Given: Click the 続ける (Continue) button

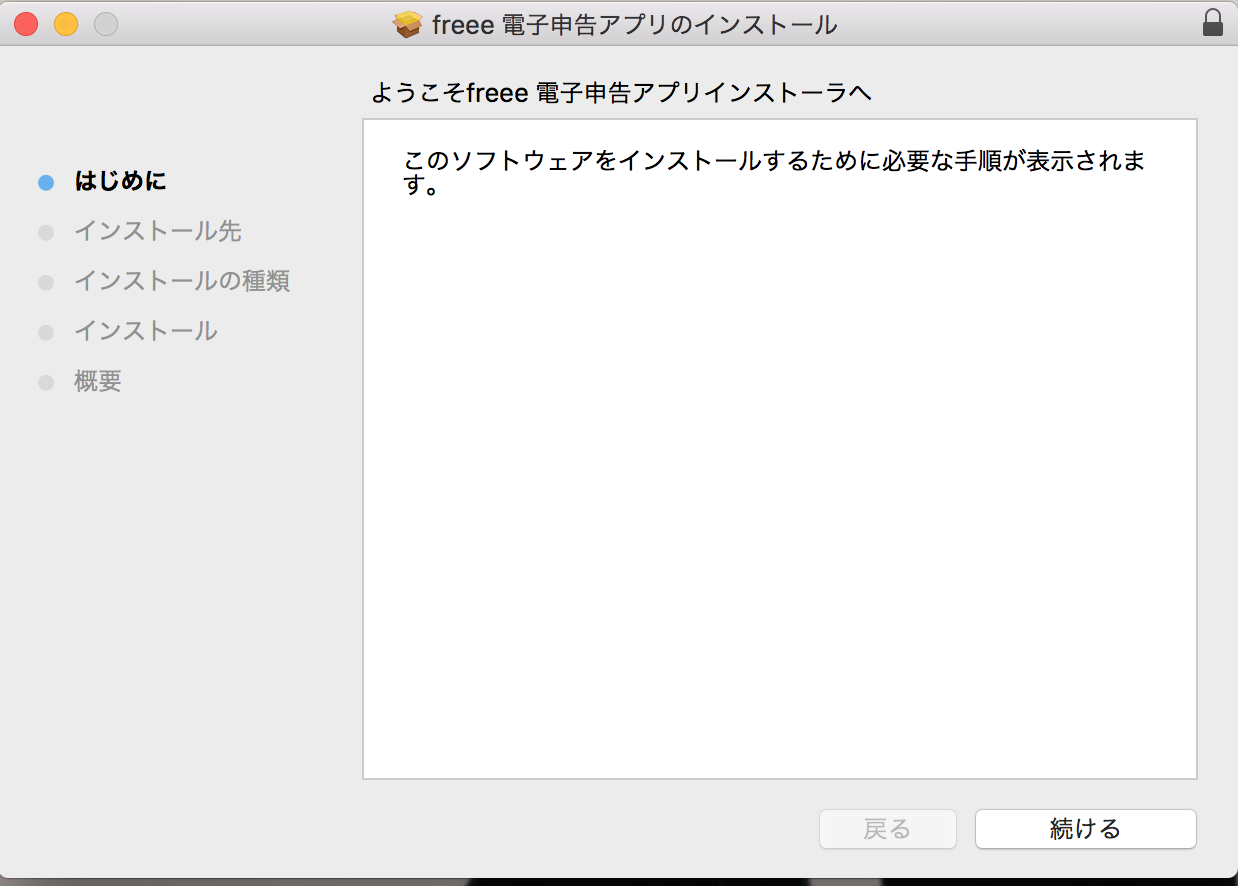Looking at the screenshot, I should click(1085, 829).
